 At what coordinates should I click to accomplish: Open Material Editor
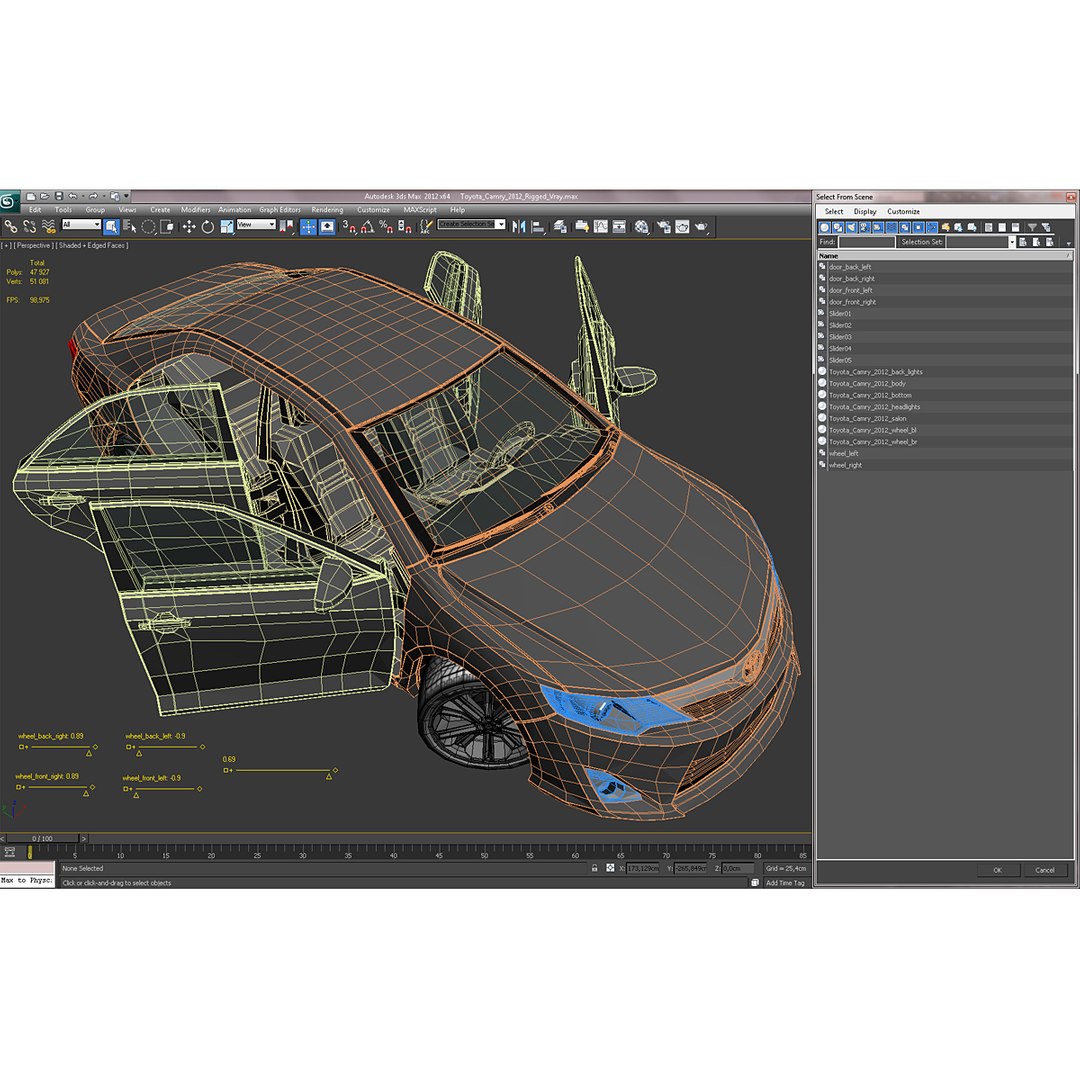(x=641, y=226)
